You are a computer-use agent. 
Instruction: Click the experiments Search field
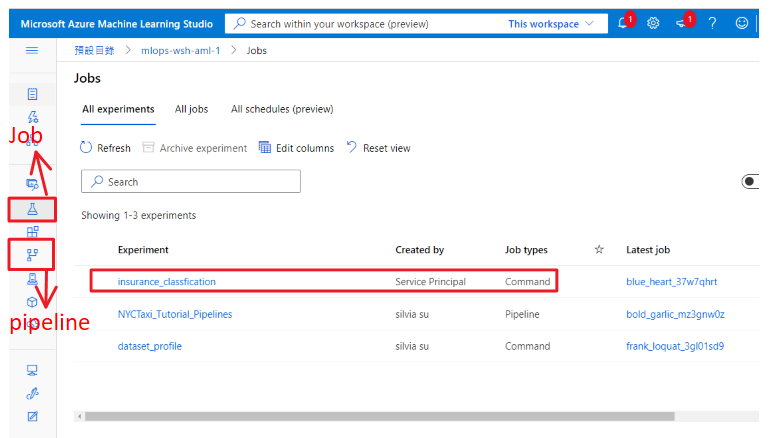(191, 182)
